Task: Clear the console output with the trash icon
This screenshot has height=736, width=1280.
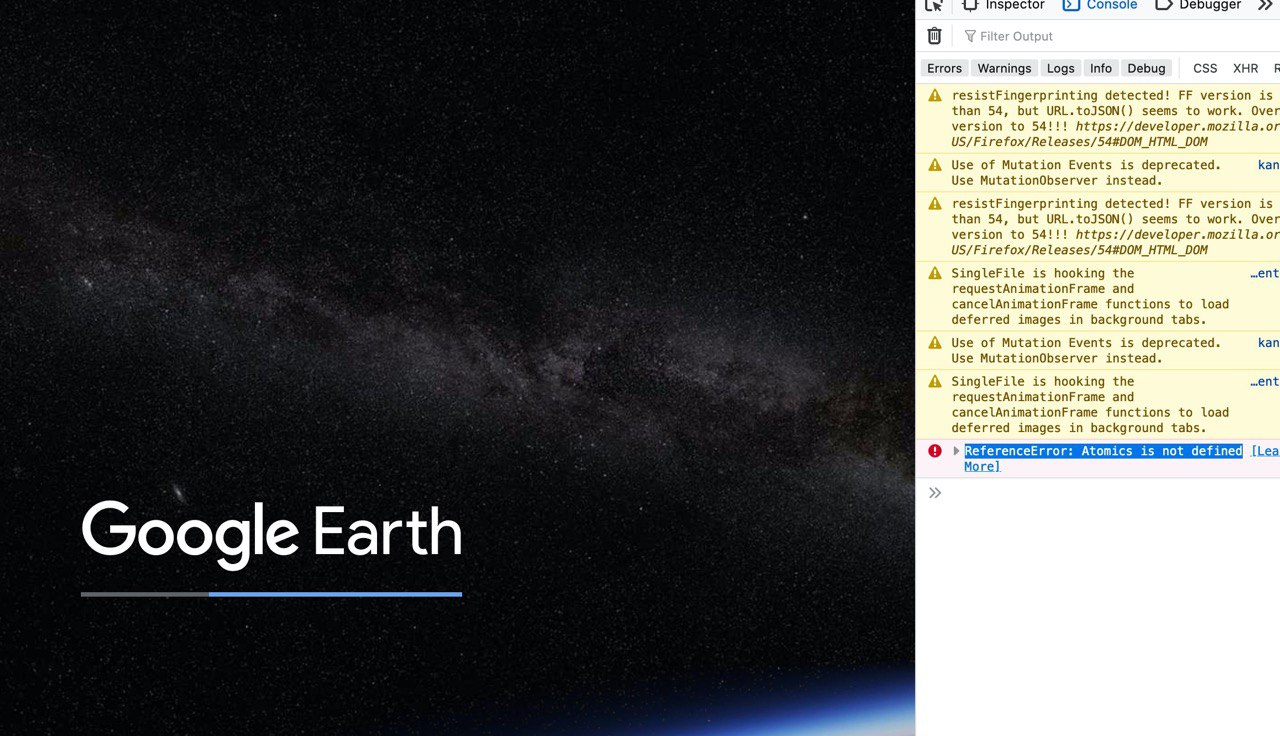Action: [x=934, y=36]
